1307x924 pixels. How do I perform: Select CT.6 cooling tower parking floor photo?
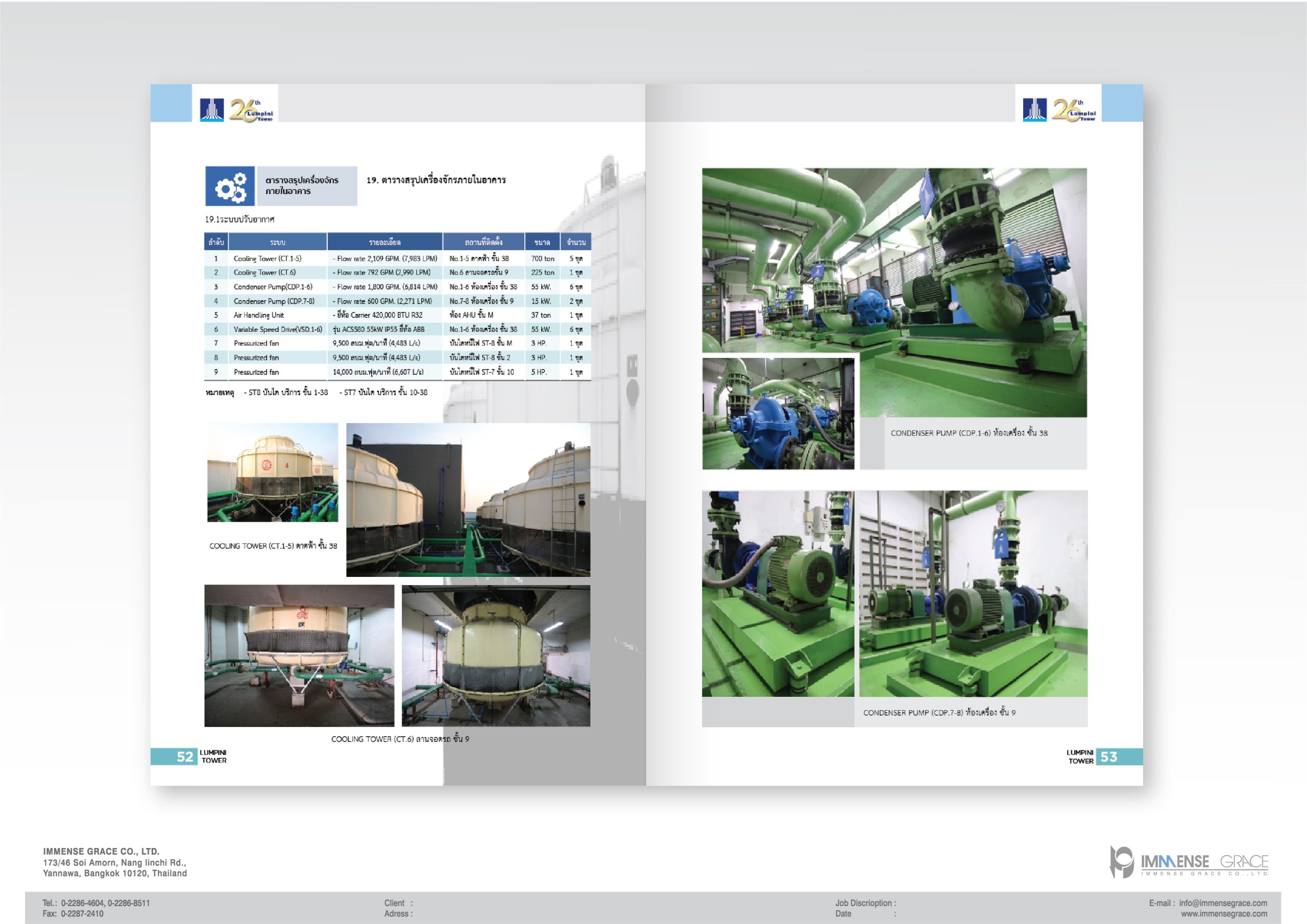[x=299, y=655]
